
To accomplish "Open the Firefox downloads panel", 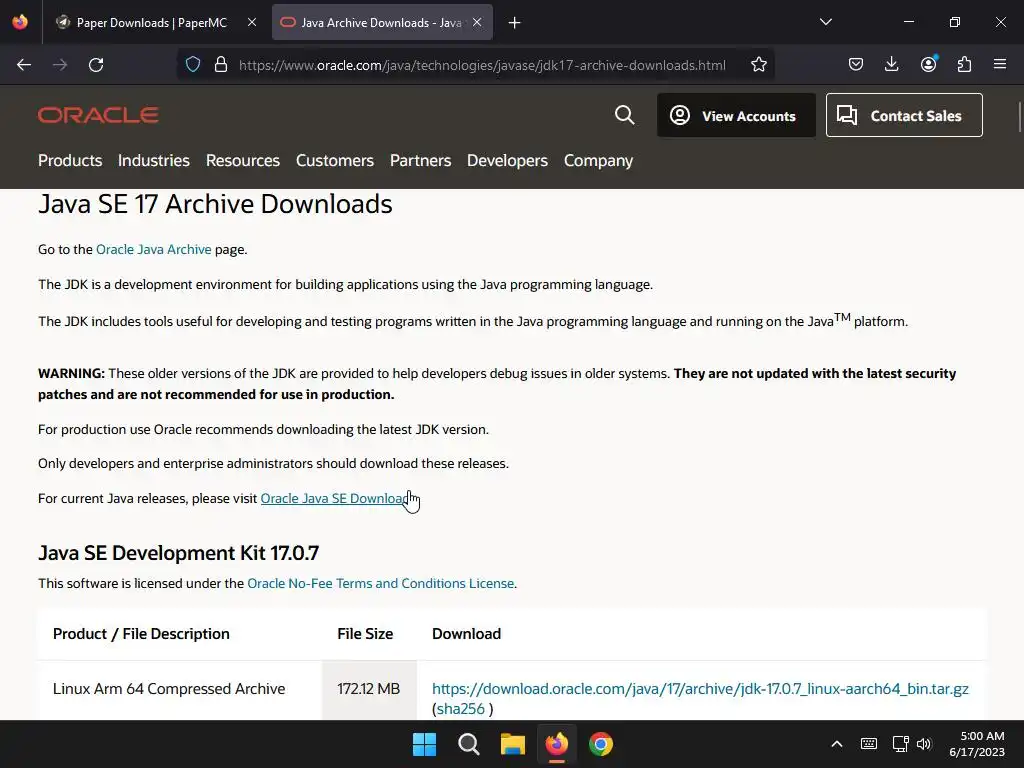I will [891, 65].
